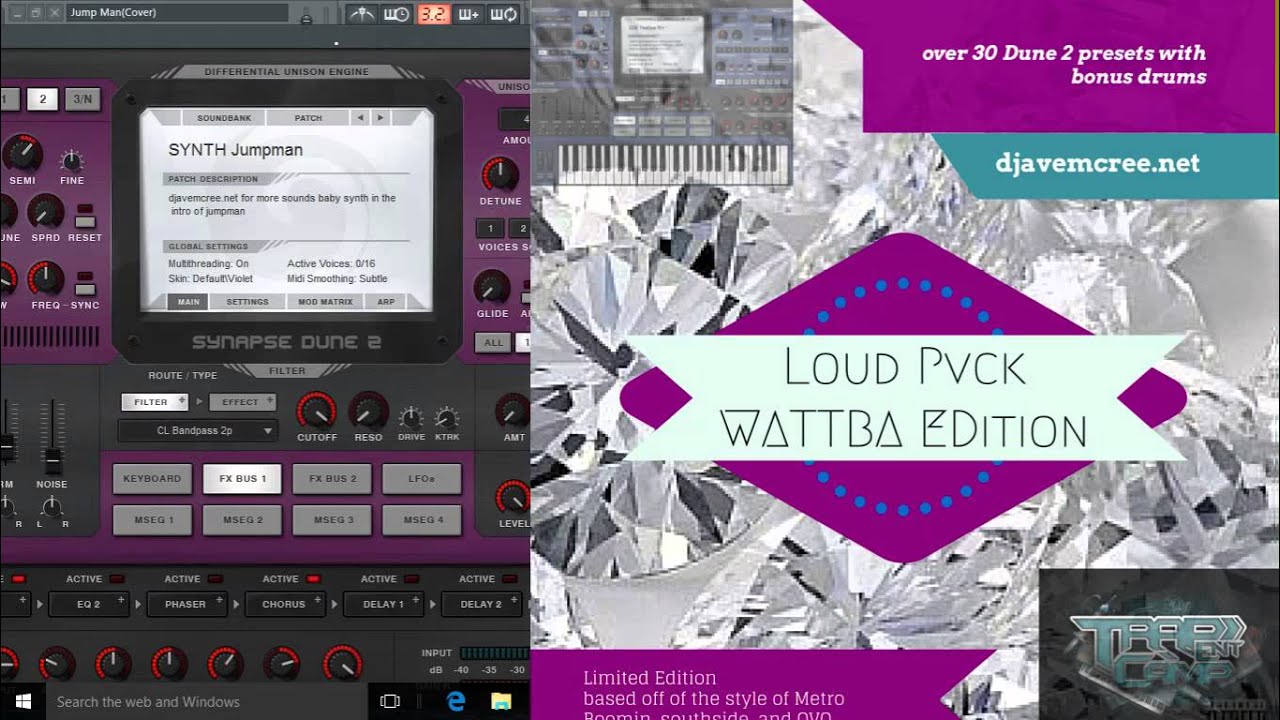Click the SEMI knob

22,153
